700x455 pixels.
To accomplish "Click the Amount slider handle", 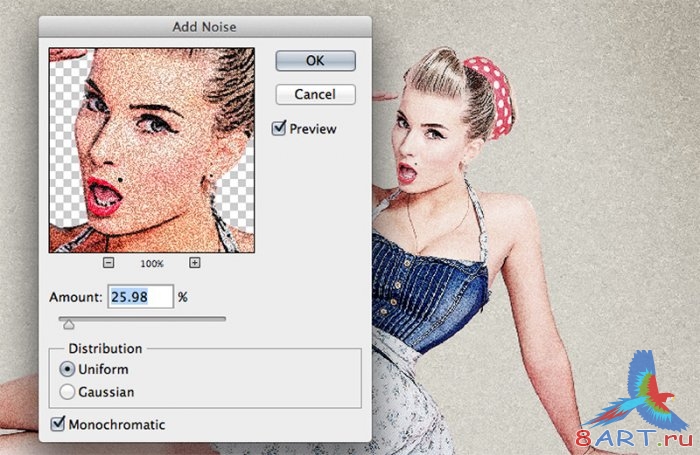I will (x=68, y=324).
